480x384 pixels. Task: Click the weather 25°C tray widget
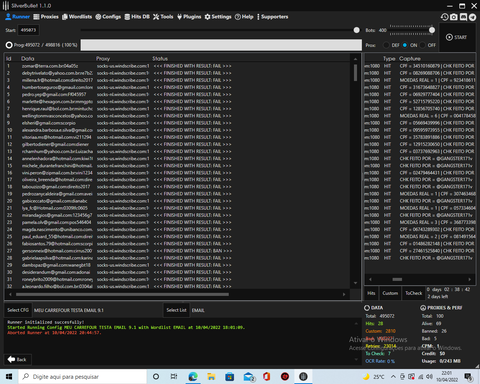tap(374, 377)
